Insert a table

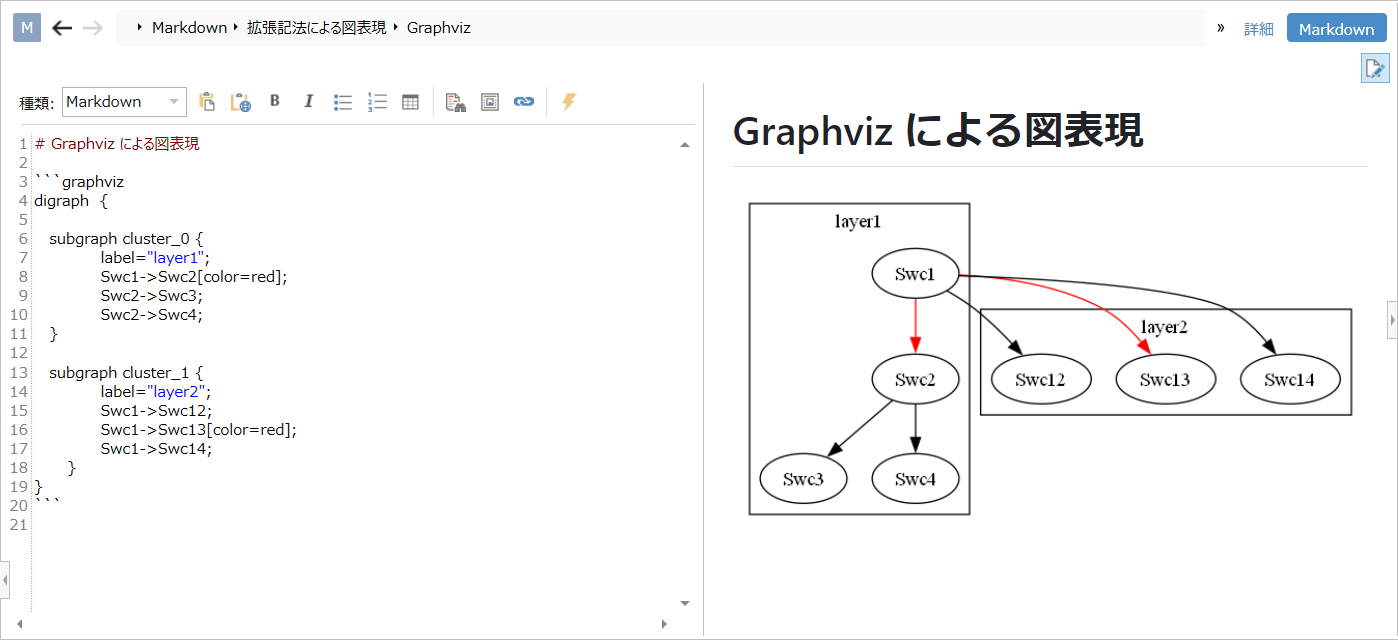pyautogui.click(x=410, y=101)
